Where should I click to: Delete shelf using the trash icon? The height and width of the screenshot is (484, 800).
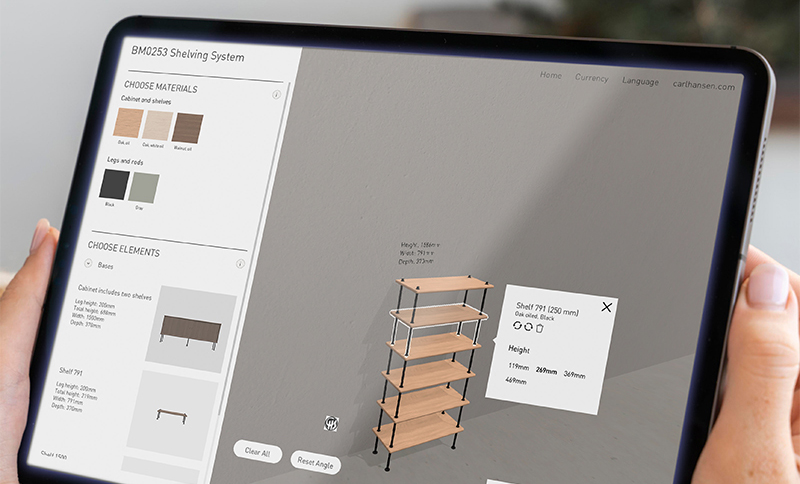tap(540, 328)
